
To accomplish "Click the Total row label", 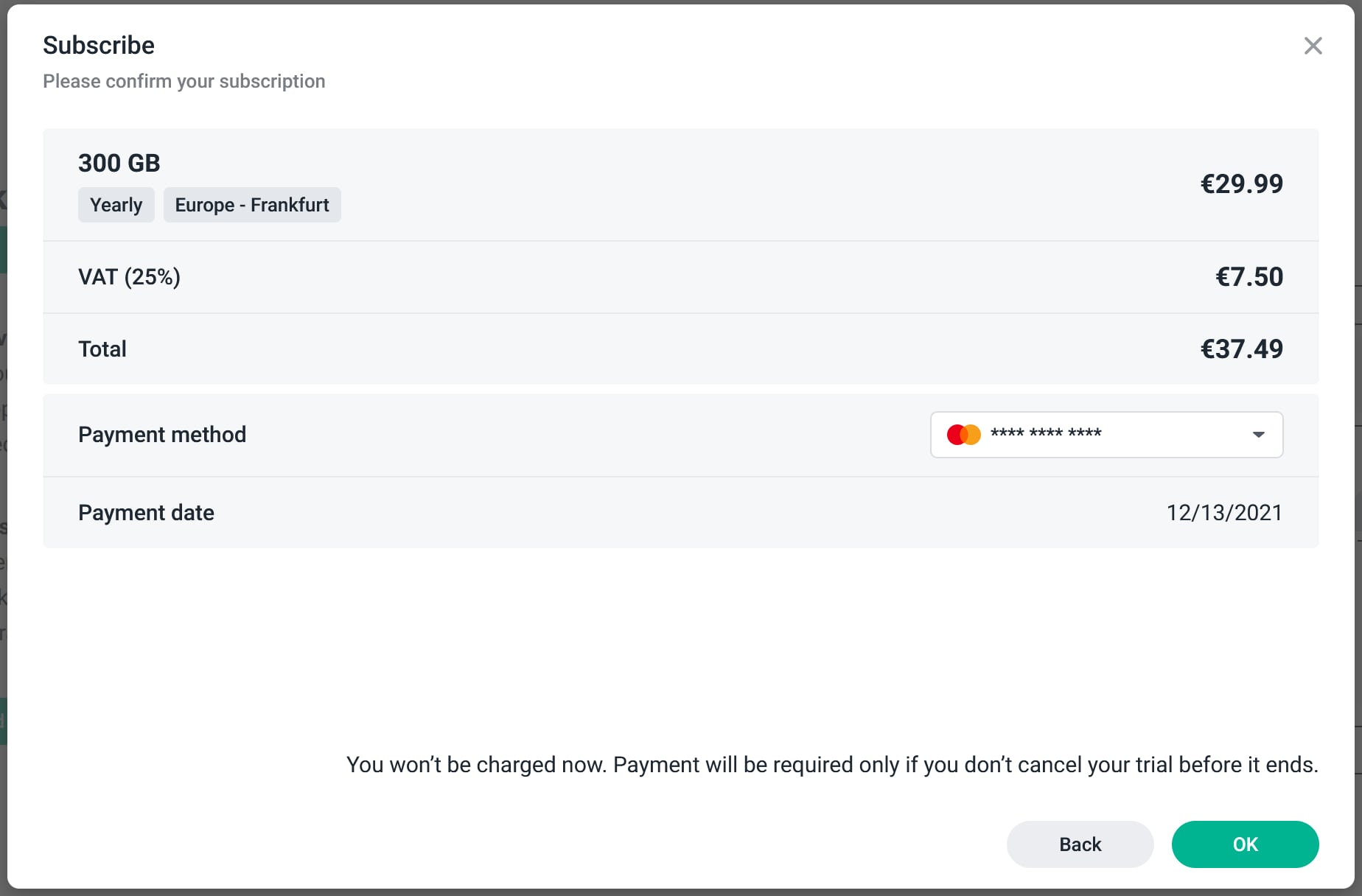I will (x=102, y=349).
